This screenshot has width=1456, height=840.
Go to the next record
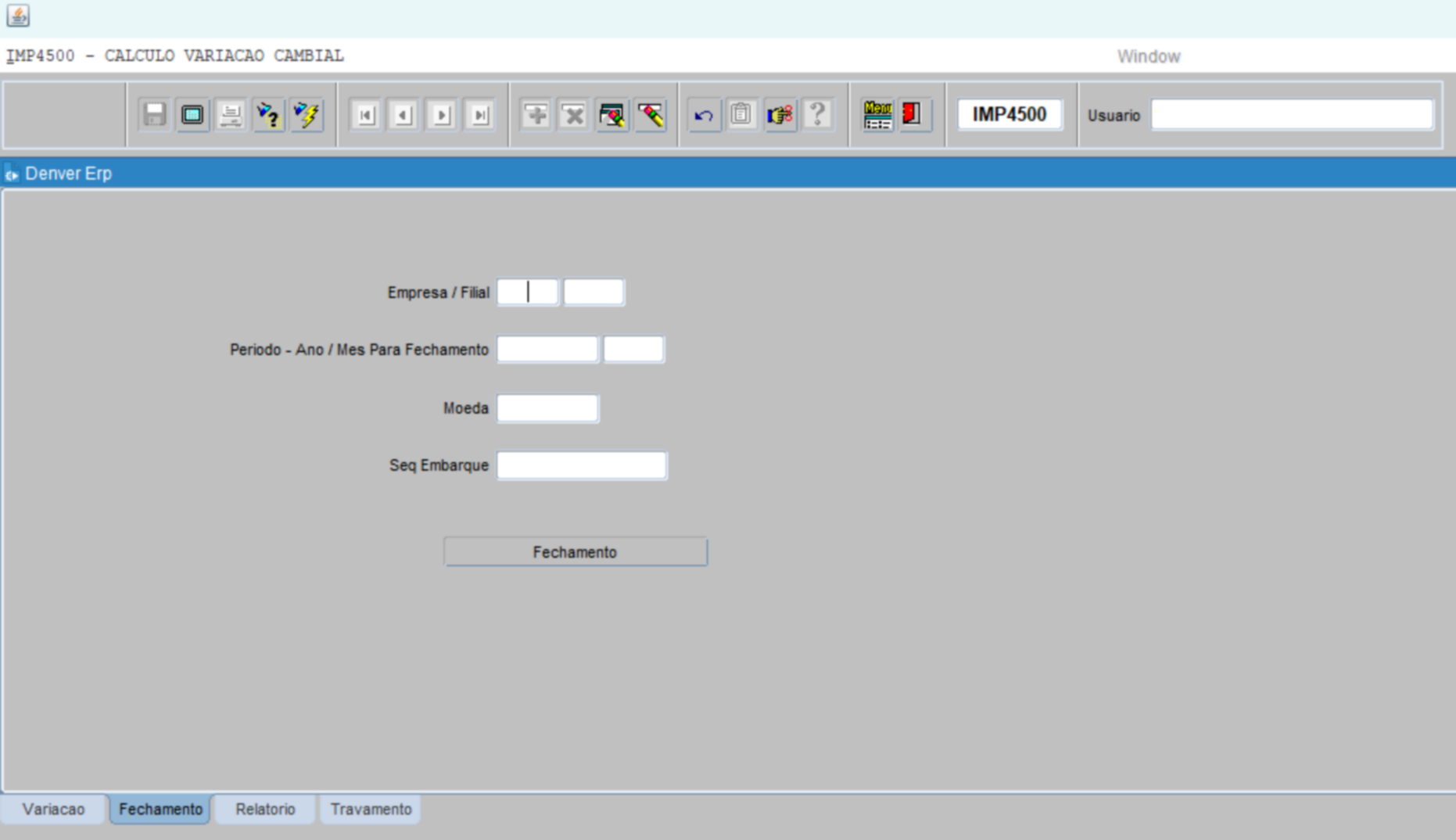(442, 115)
